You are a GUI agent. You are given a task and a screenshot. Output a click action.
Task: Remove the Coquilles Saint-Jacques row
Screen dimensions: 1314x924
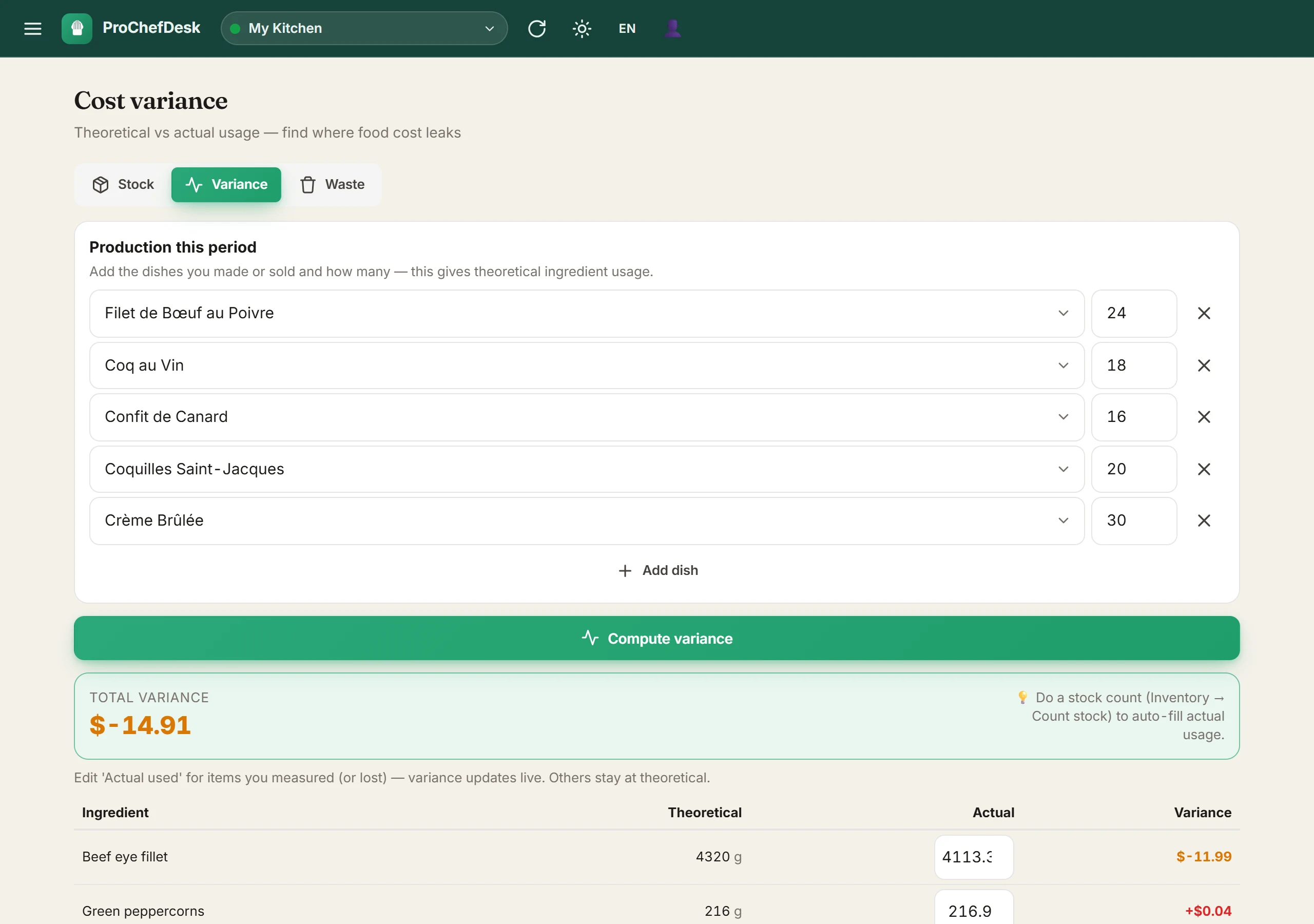click(1204, 469)
